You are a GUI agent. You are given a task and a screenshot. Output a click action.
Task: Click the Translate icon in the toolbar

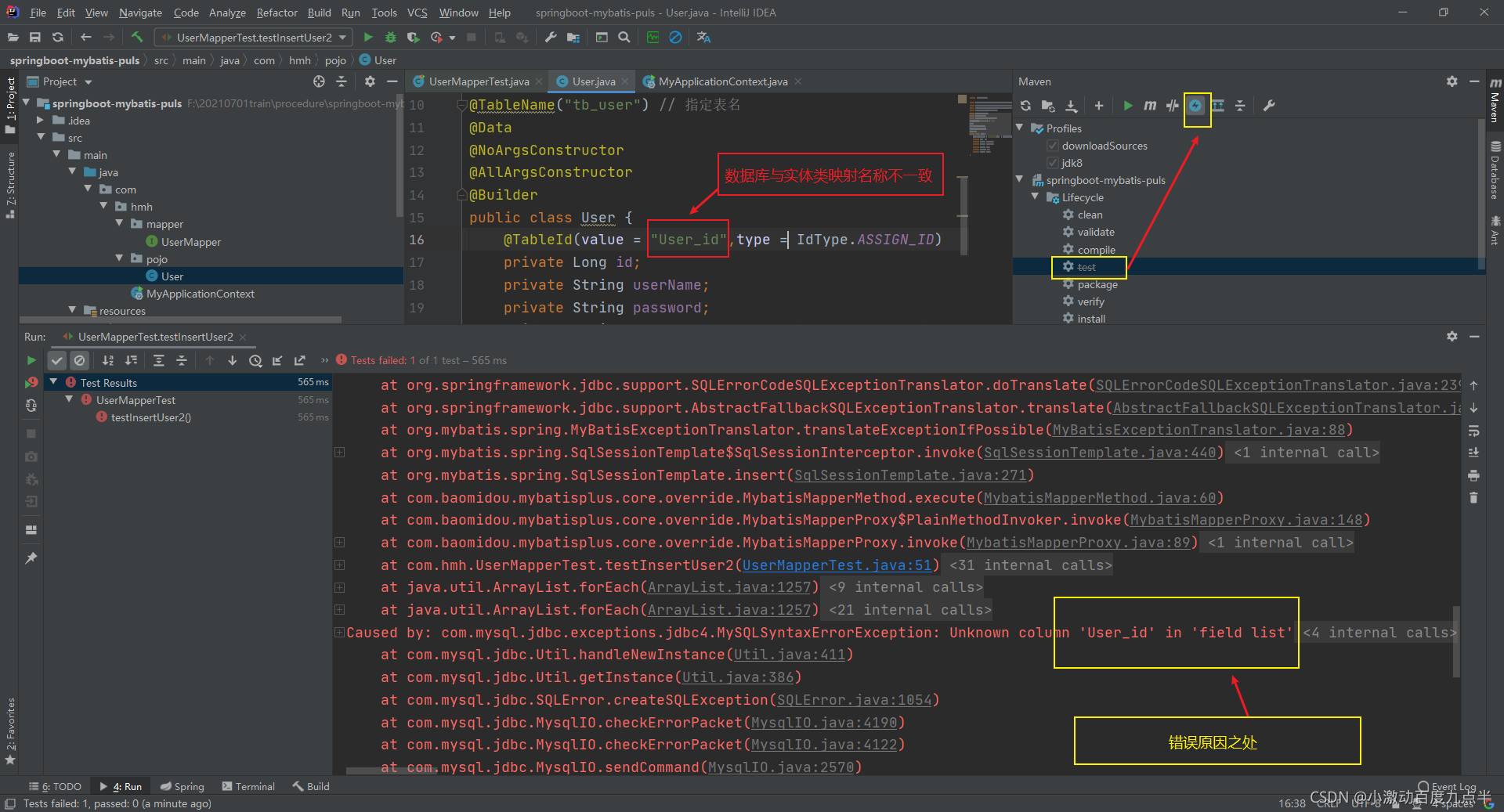pos(703,37)
